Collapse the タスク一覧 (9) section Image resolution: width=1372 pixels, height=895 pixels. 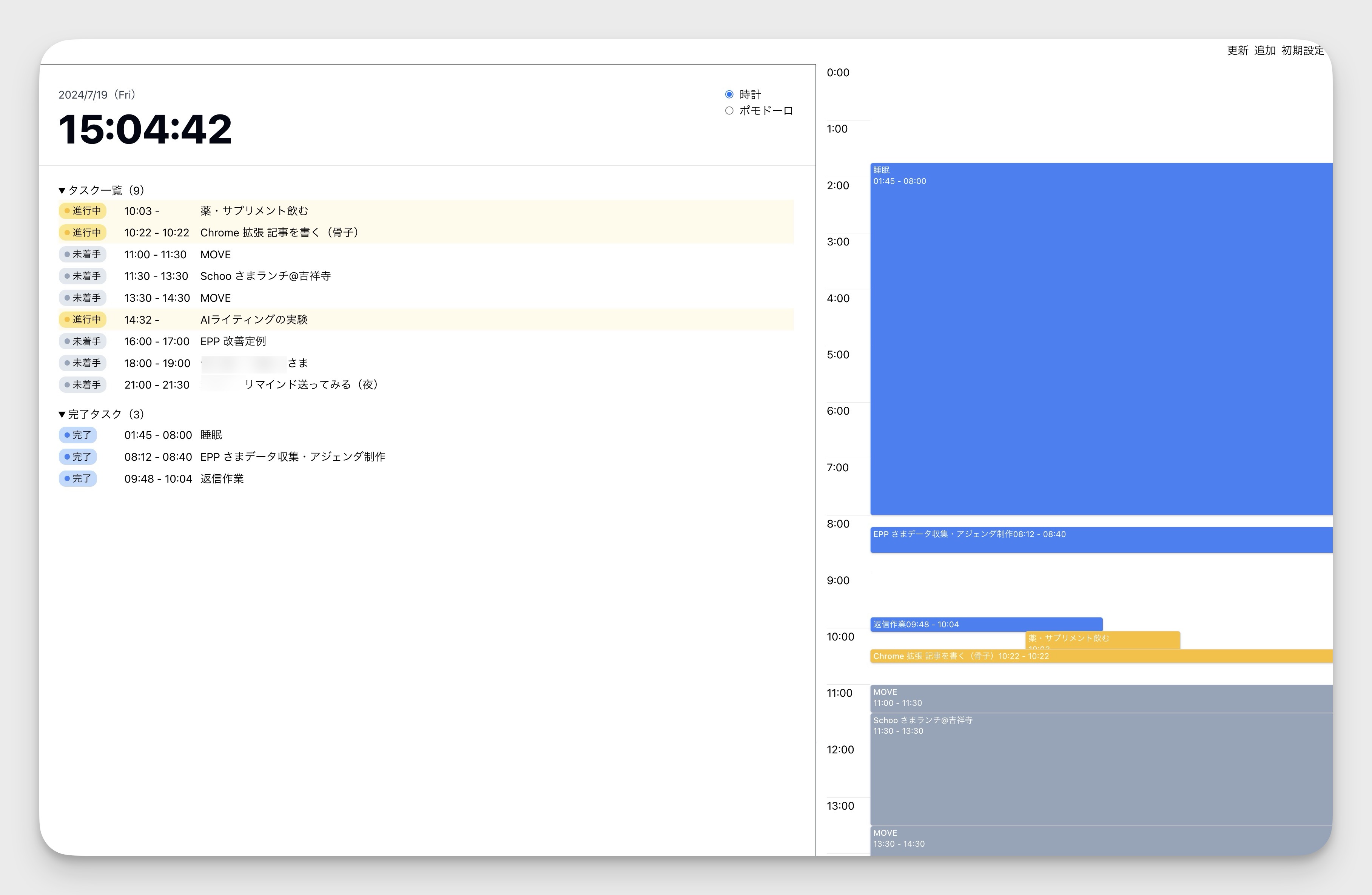pos(102,190)
